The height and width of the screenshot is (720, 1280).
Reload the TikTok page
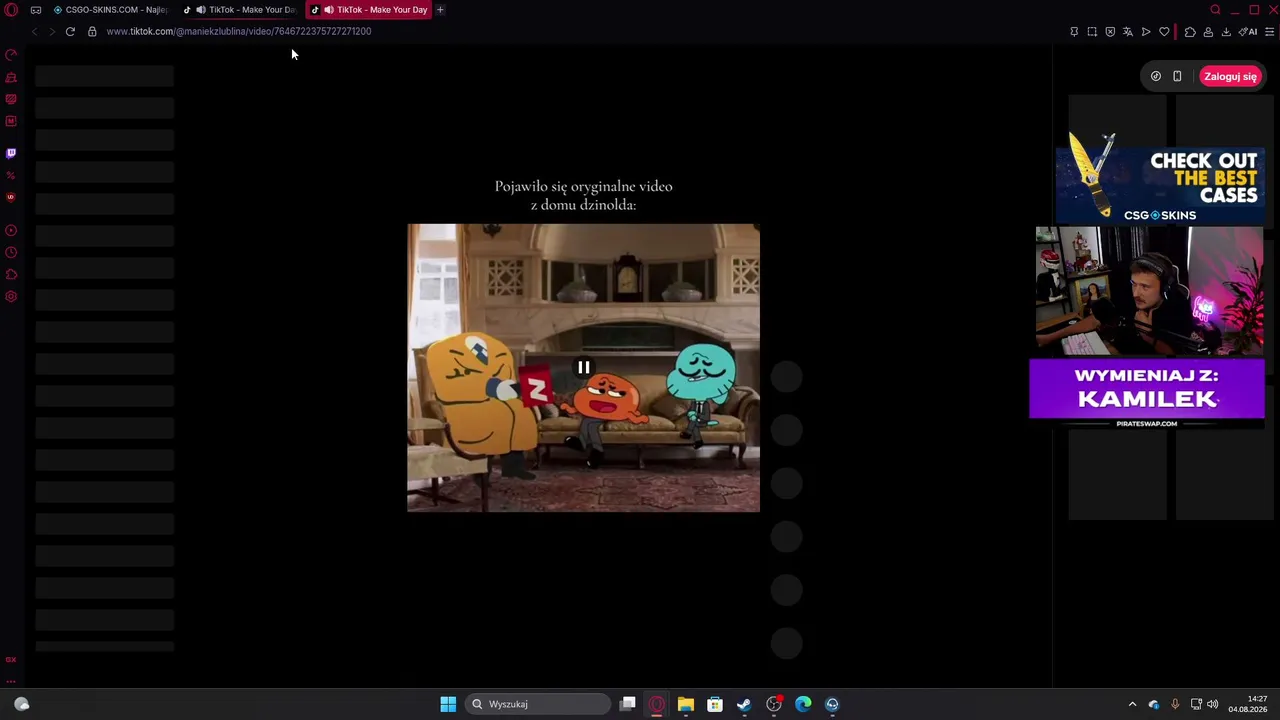click(x=70, y=31)
